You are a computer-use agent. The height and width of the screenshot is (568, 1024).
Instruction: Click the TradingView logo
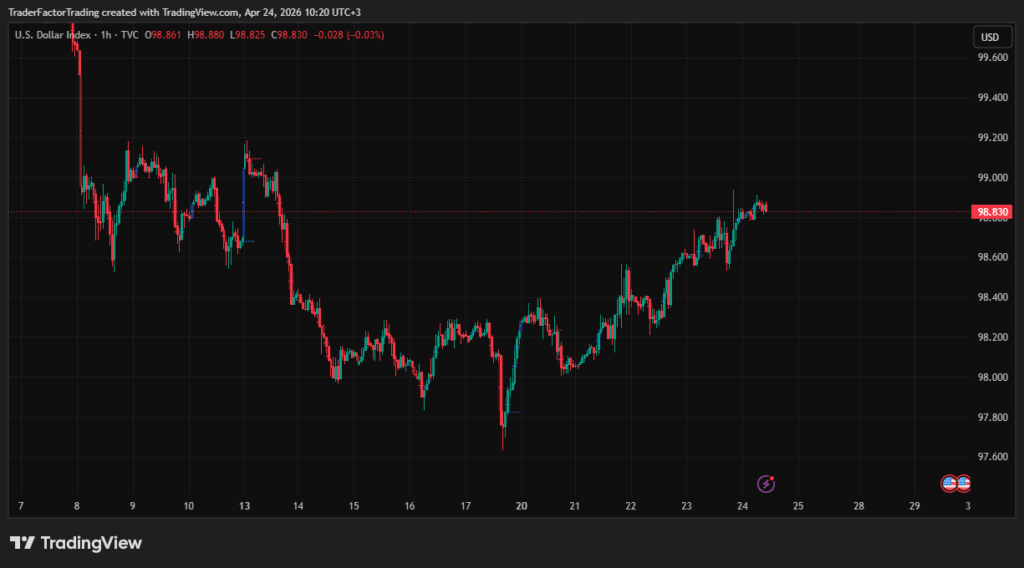[x=76, y=543]
